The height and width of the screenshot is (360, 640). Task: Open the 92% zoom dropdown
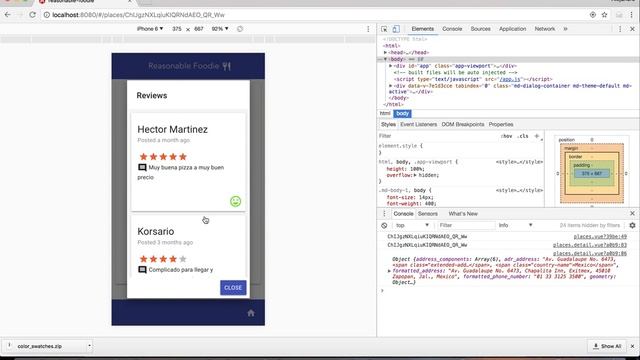pyautogui.click(x=220, y=29)
